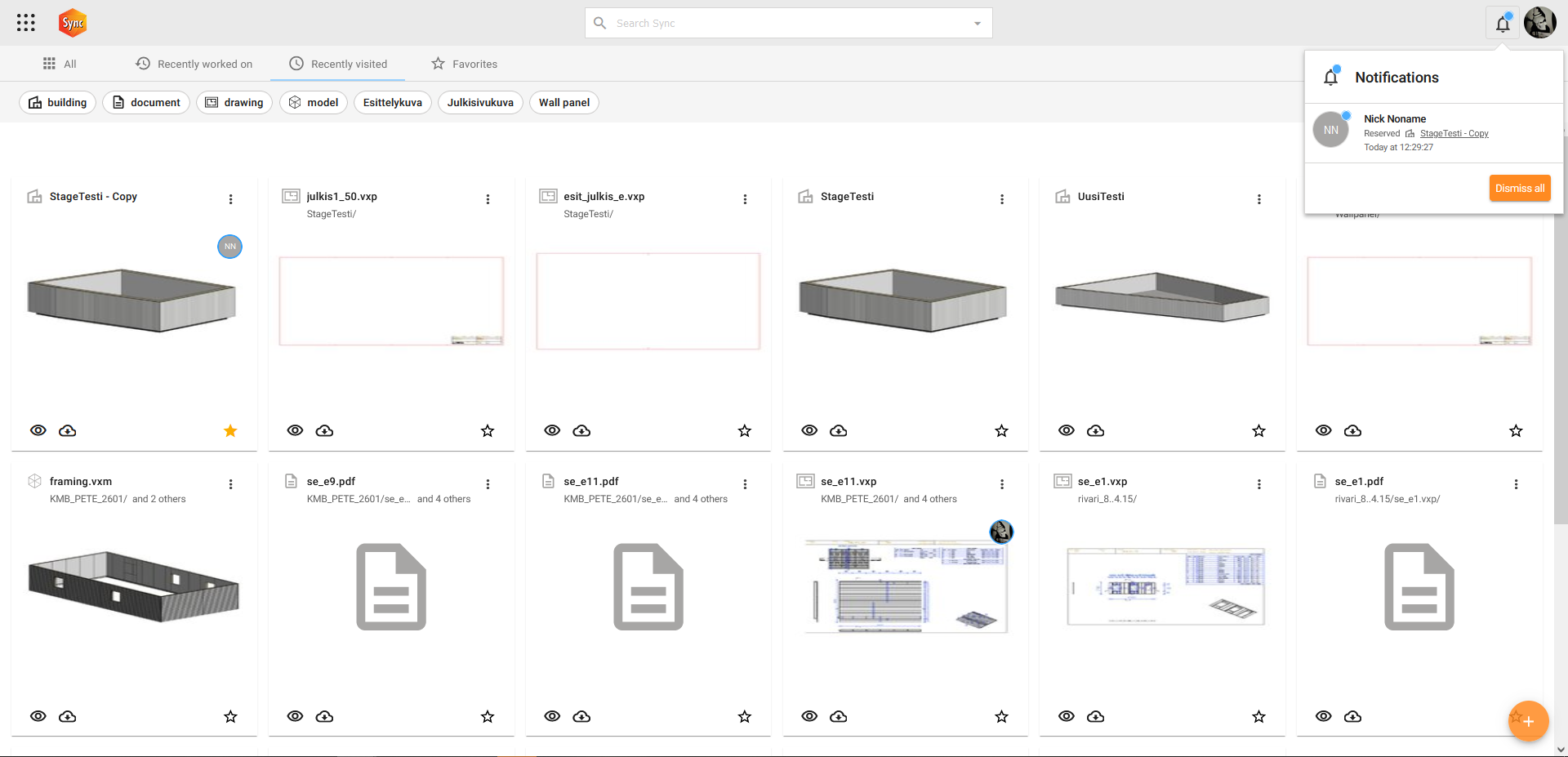Open more options menu for se_e11.vxp
Image resolution: width=1568 pixels, height=757 pixels.
click(1002, 484)
